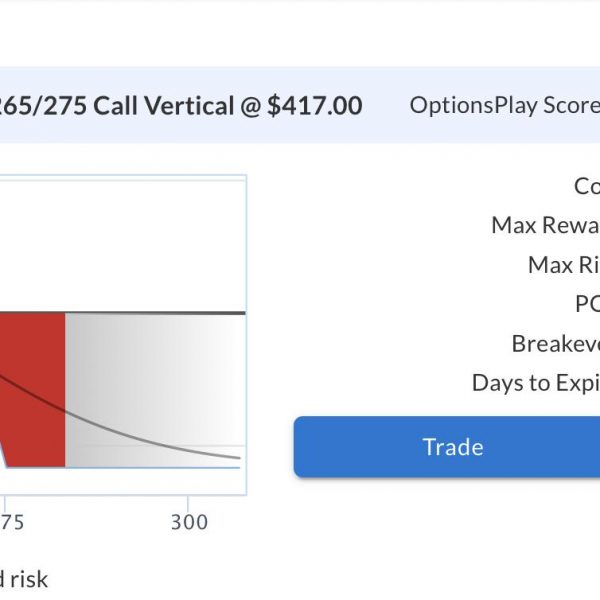The width and height of the screenshot is (600, 600).
Task: Click the $417.00 price in header
Action: pos(315,106)
